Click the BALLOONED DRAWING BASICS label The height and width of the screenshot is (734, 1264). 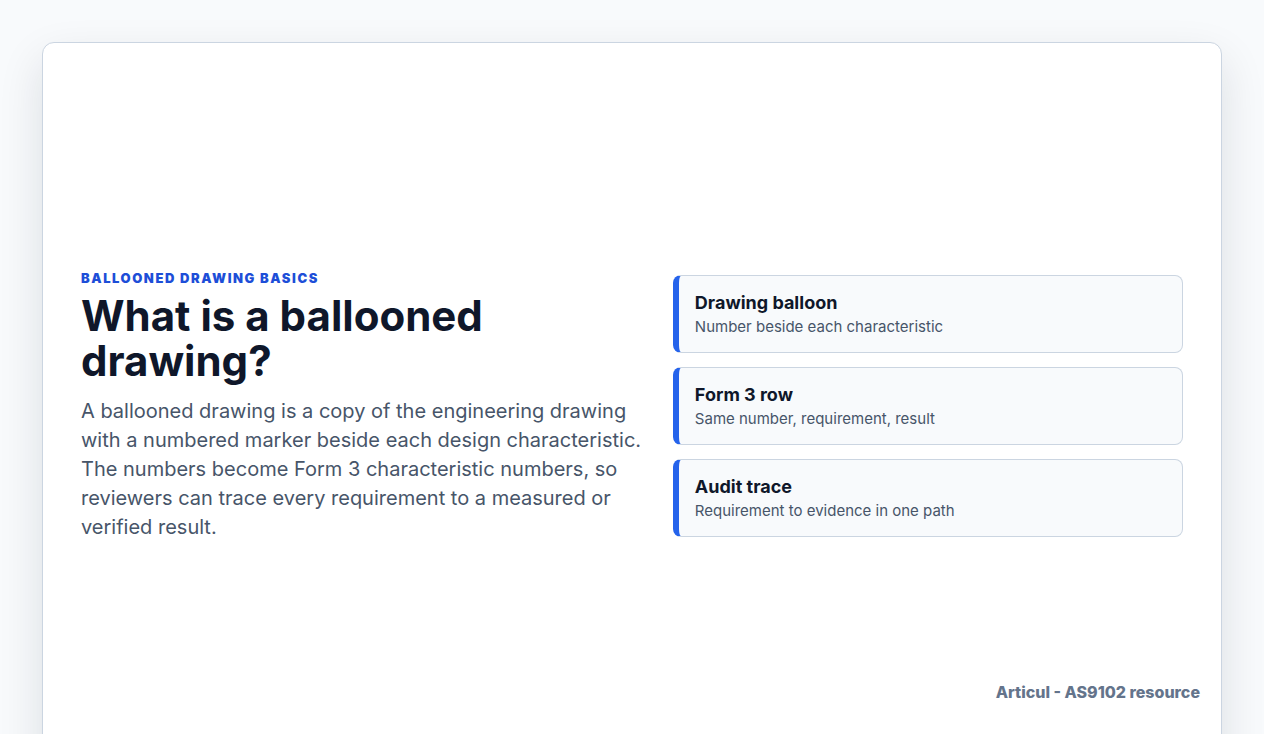(200, 278)
